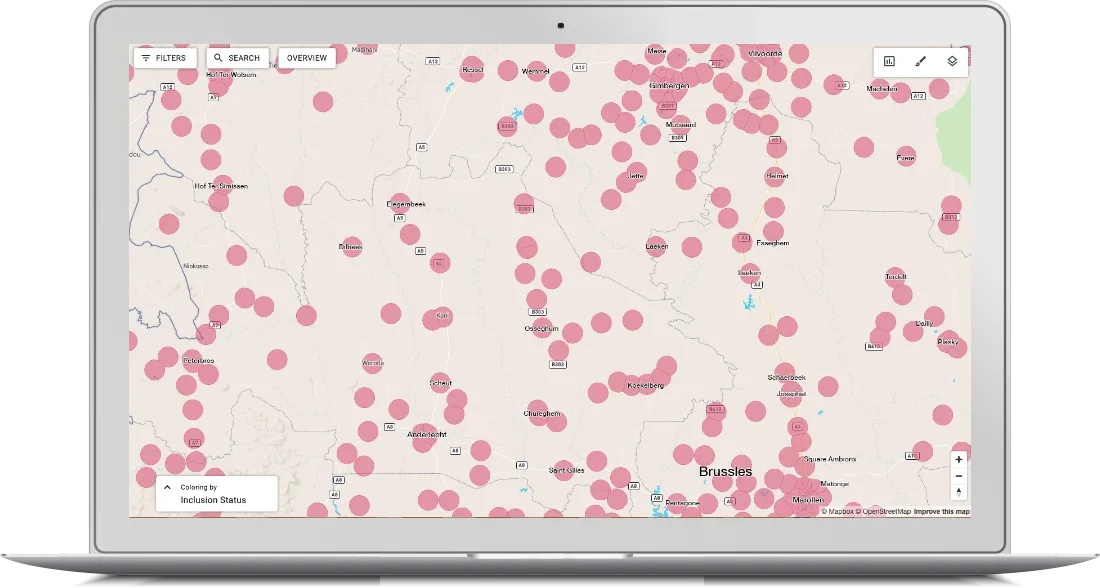Viewport: 1100px width, 588px height.
Task: Click the Dailly map label
Action: click(x=924, y=323)
